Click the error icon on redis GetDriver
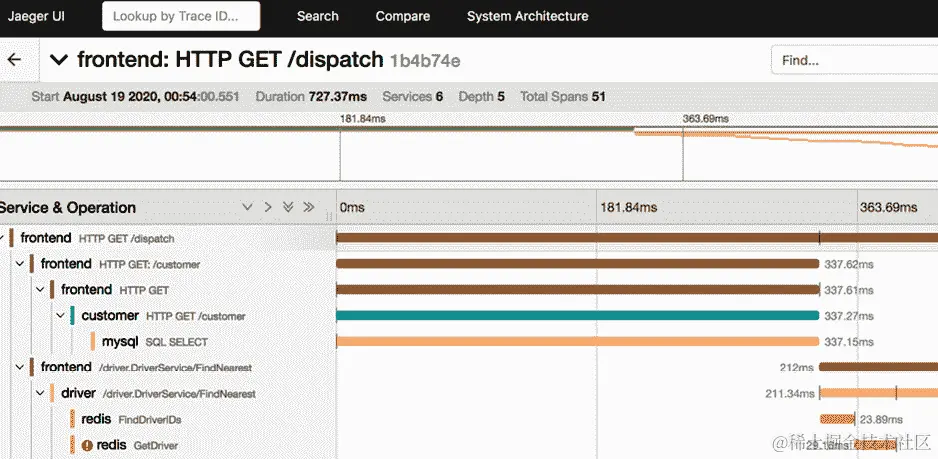Viewport: 938px width, 459px height. (x=87, y=445)
